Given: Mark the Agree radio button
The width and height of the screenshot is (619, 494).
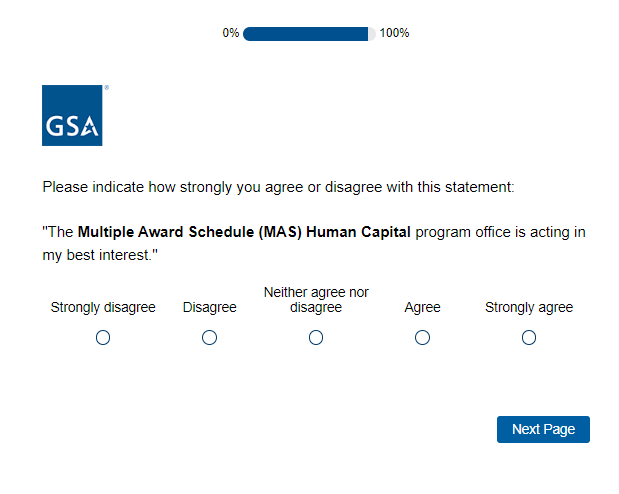Looking at the screenshot, I should click(422, 338).
